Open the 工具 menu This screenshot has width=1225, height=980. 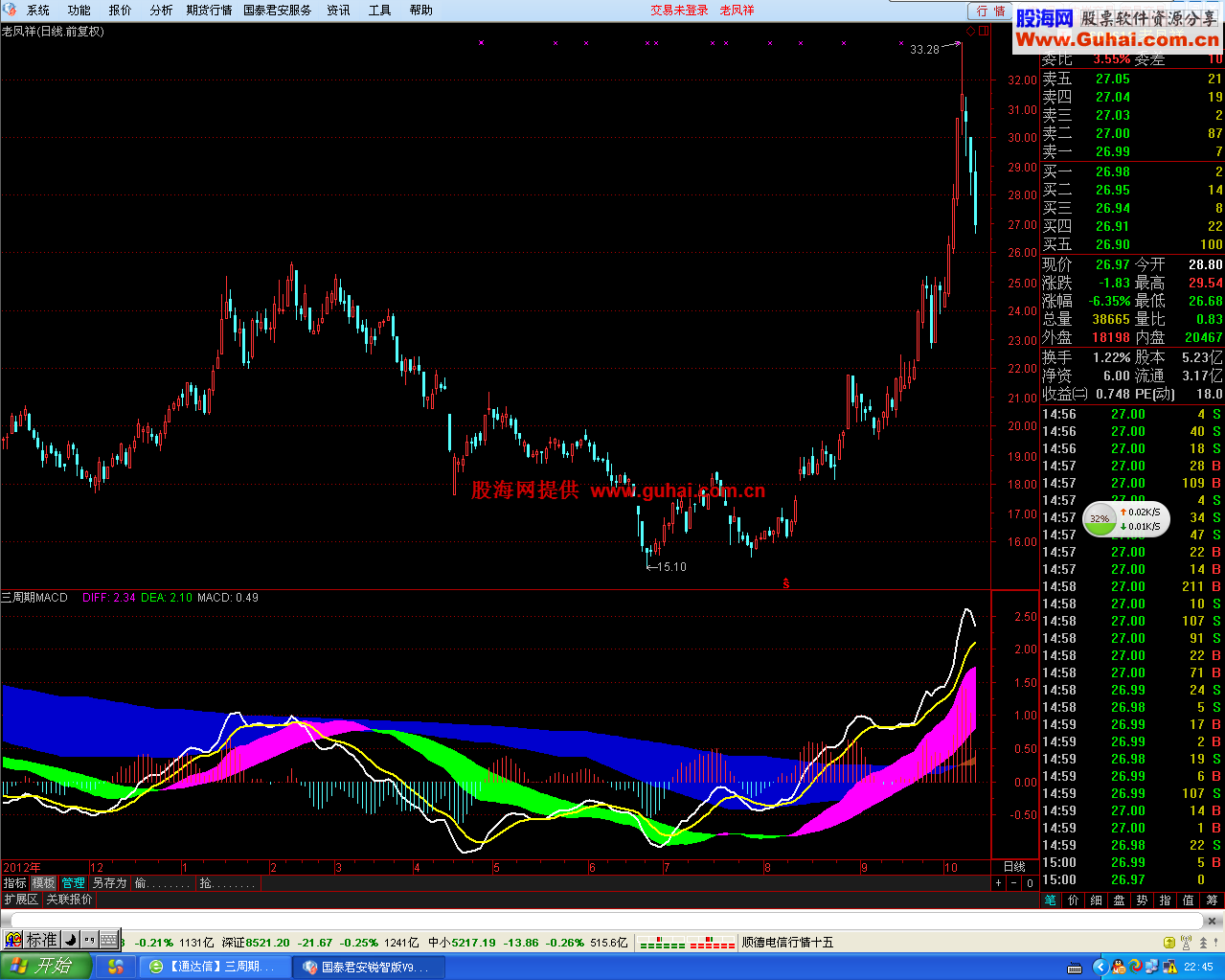(380, 10)
